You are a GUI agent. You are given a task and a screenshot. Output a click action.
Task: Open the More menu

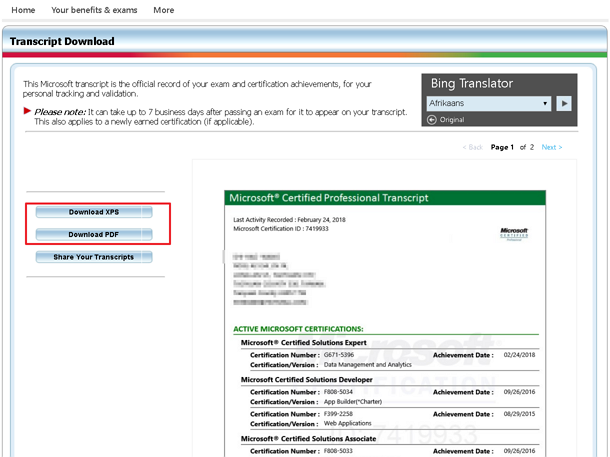pos(163,10)
